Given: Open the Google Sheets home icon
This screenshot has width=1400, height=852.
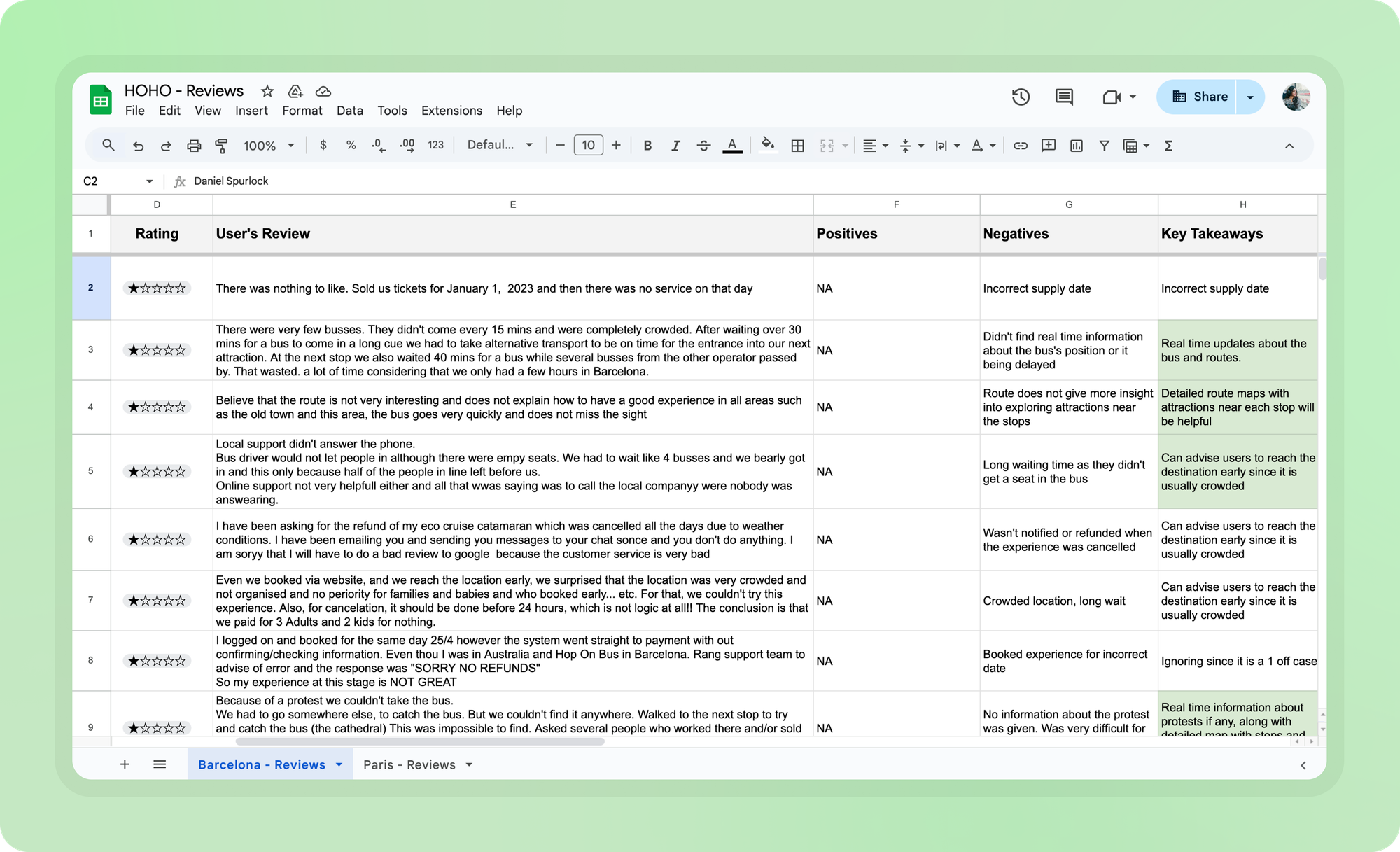Looking at the screenshot, I should (101, 99).
